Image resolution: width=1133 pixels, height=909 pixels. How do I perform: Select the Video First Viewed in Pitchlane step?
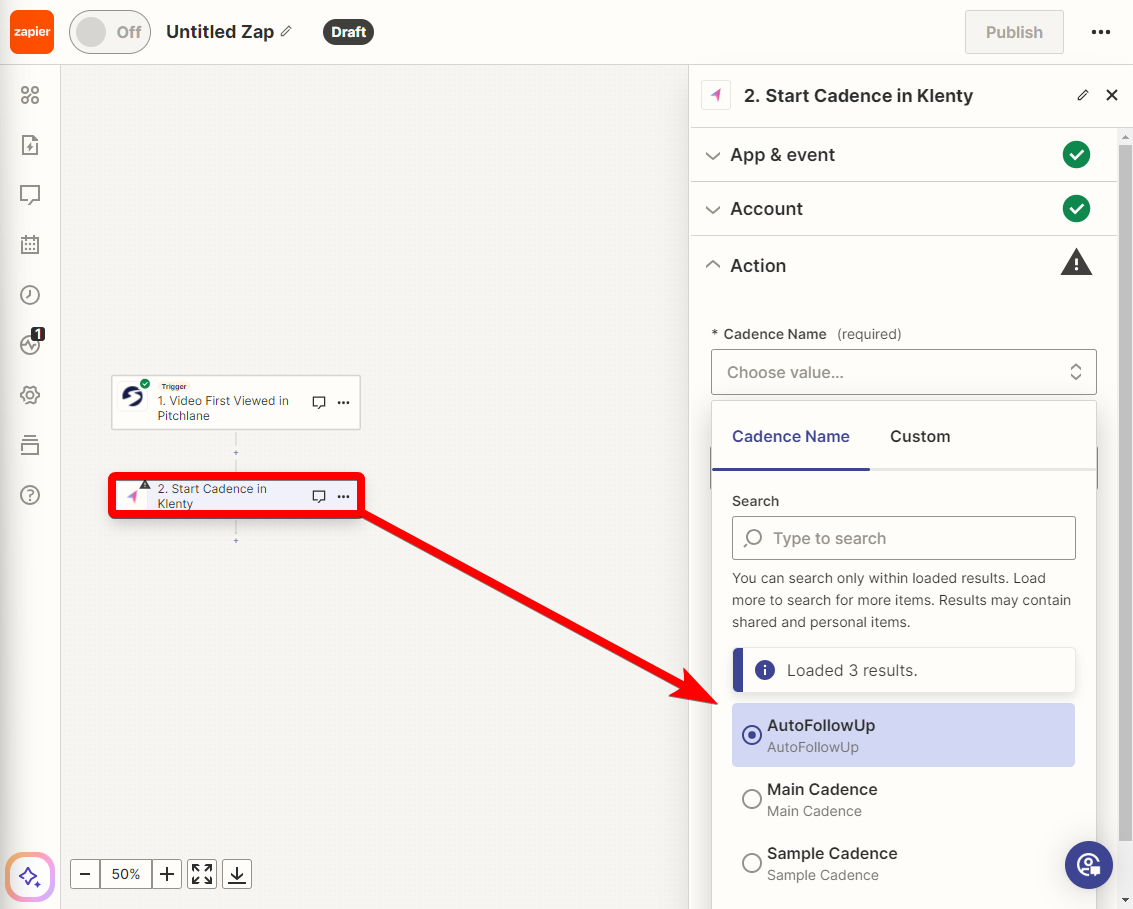click(x=236, y=402)
